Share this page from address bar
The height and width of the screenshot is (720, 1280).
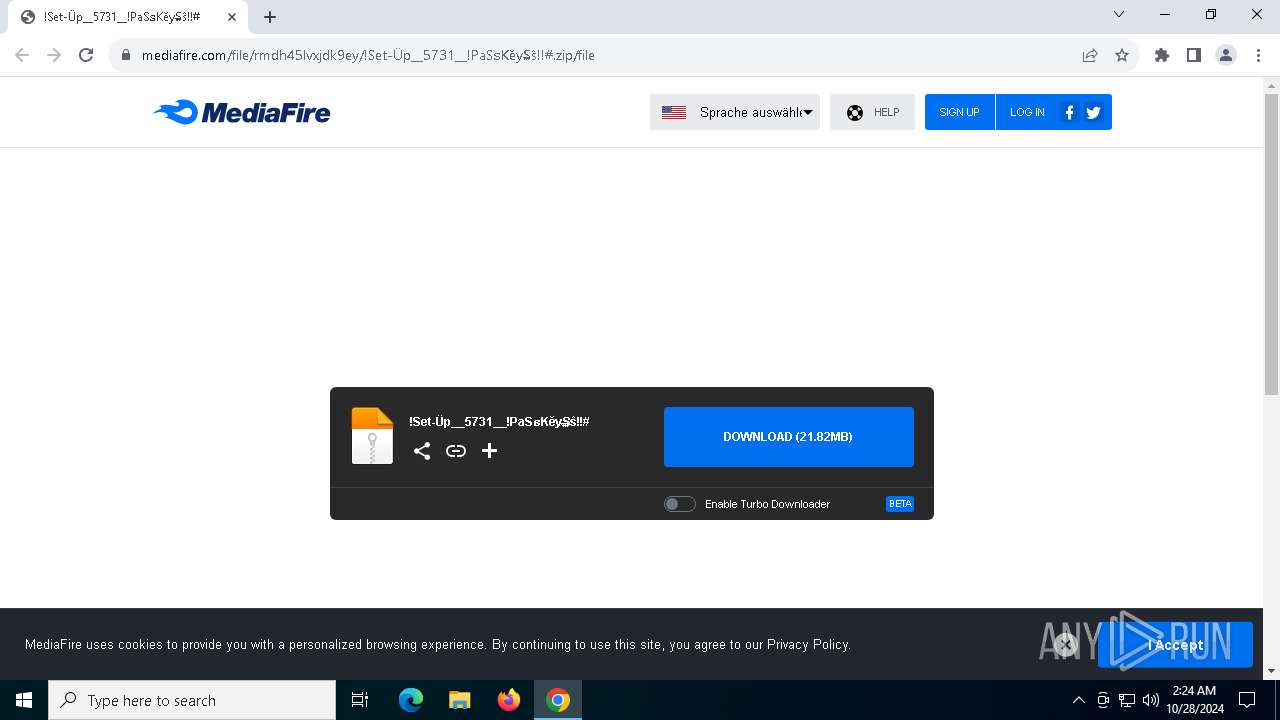[1090, 55]
